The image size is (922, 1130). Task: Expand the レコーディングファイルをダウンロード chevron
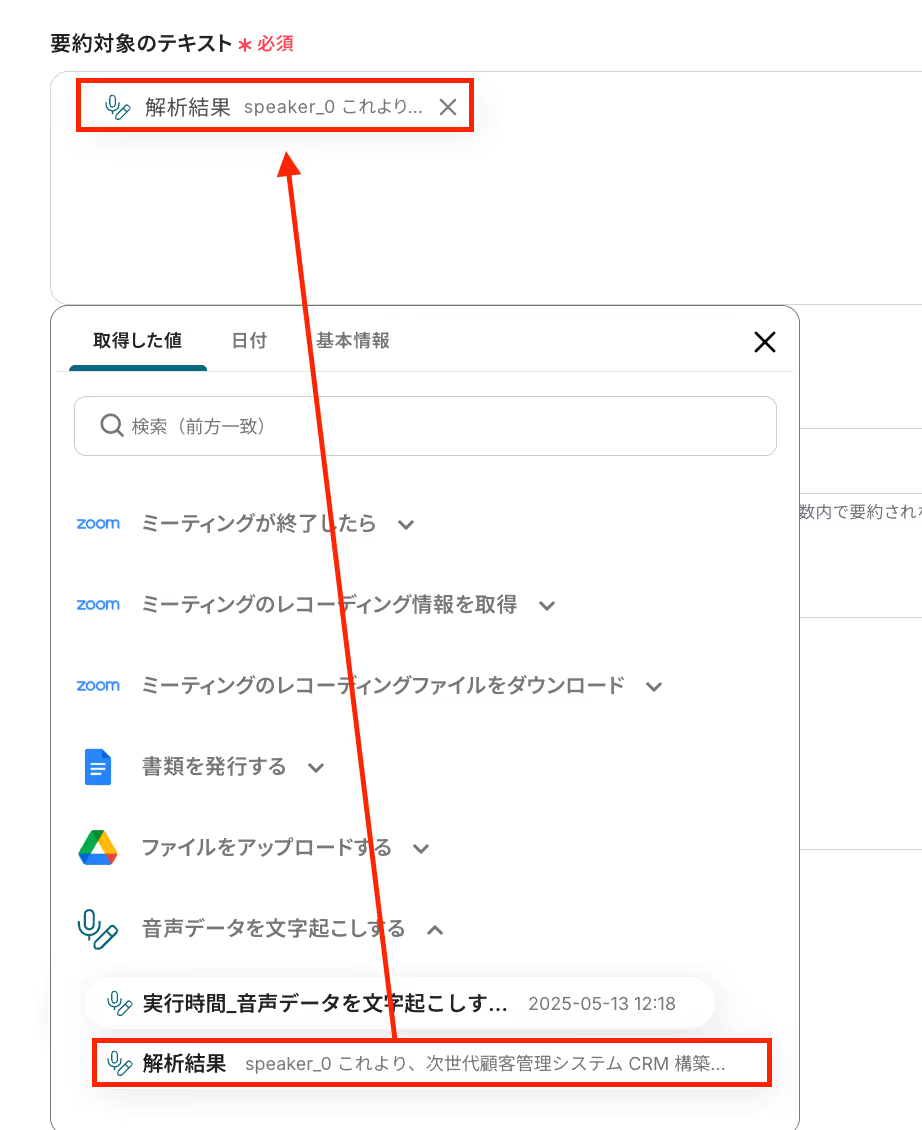(x=654, y=686)
